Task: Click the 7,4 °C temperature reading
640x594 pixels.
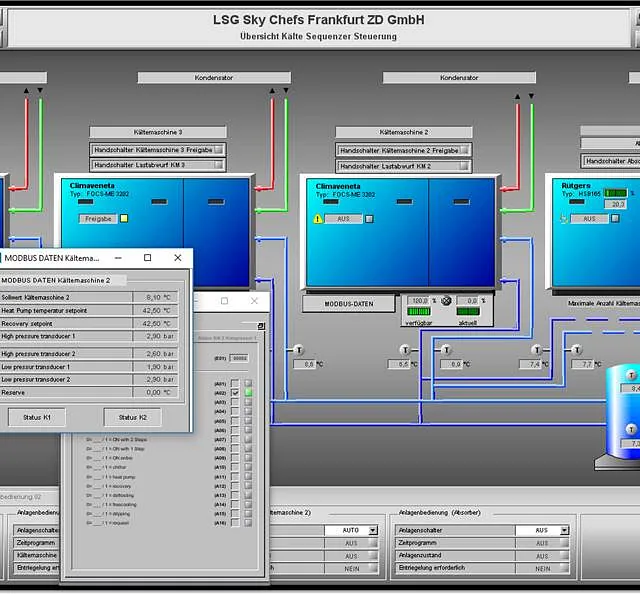Action: coord(530,364)
